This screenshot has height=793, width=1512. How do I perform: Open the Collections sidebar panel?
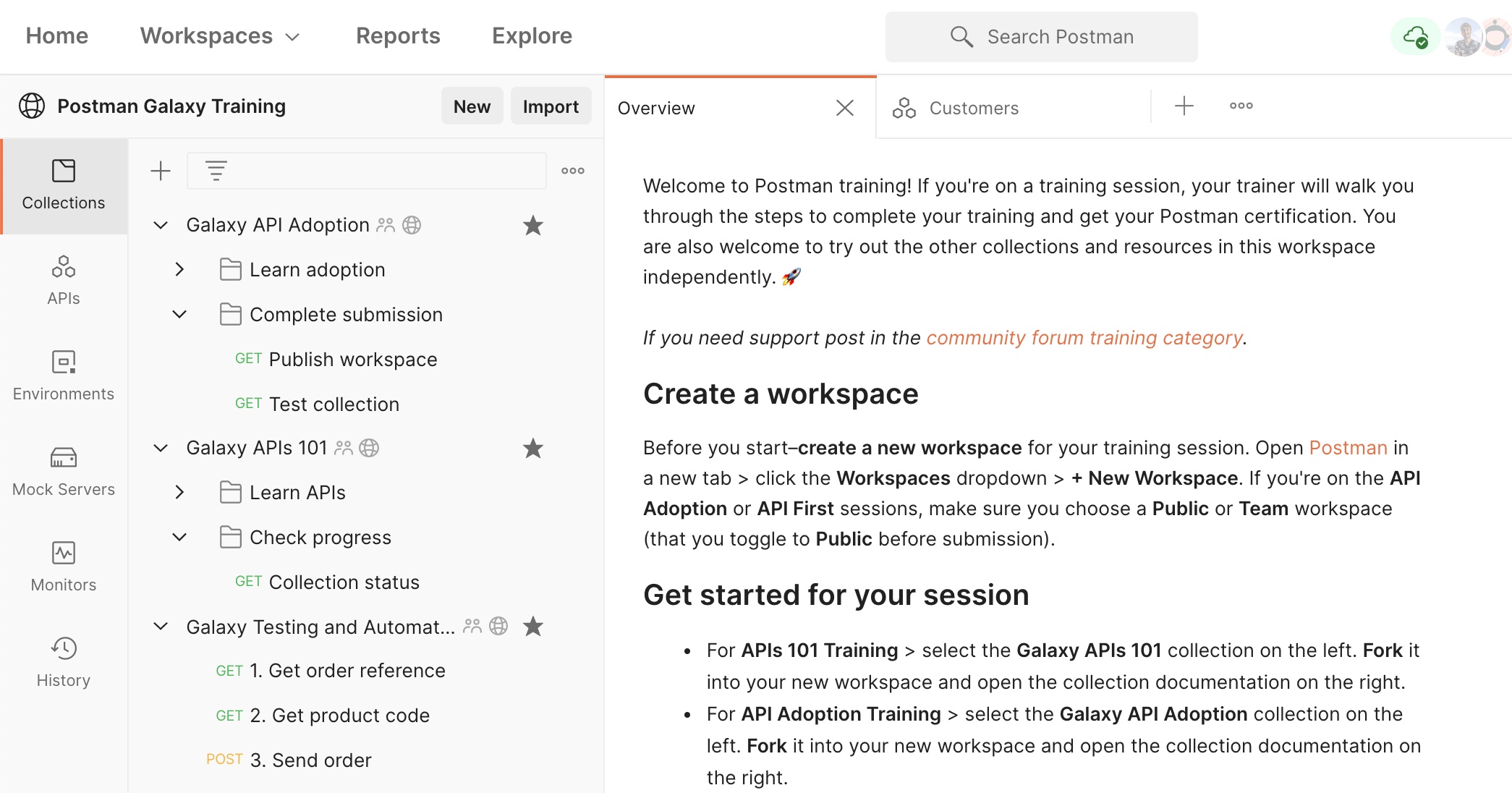pyautogui.click(x=64, y=186)
